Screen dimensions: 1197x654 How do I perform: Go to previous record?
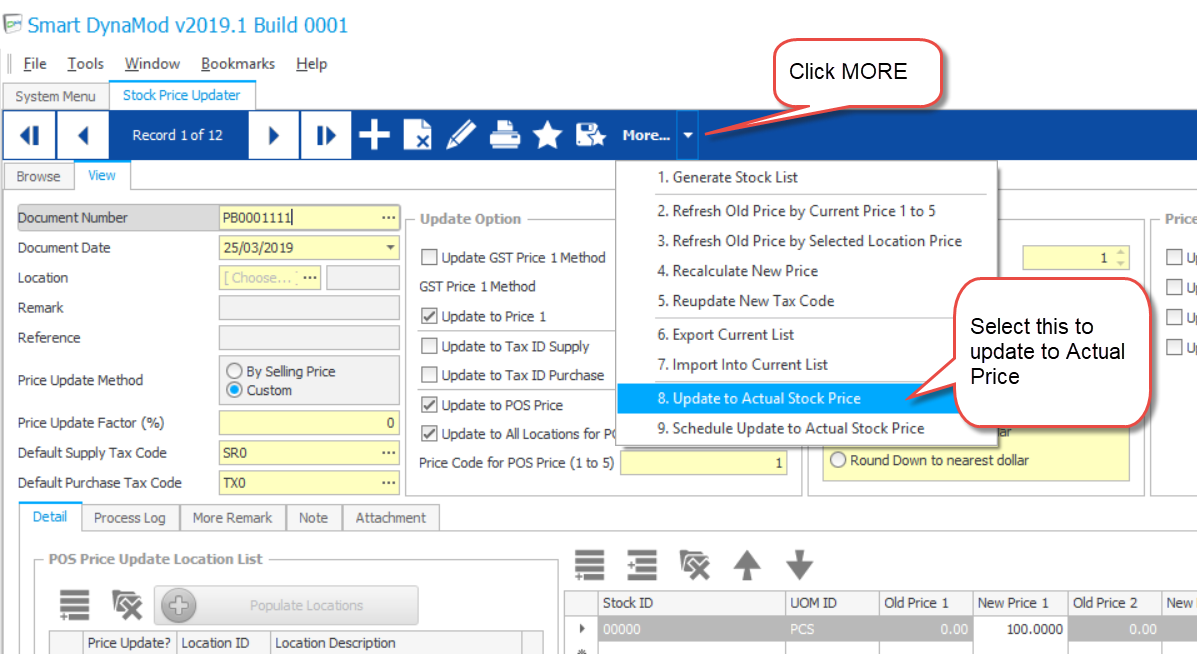pyautogui.click(x=82, y=135)
